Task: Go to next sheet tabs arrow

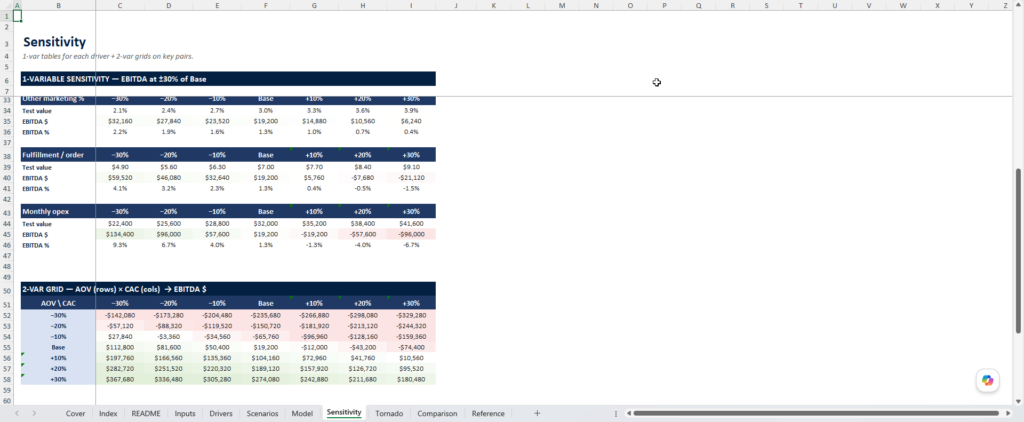Action: 34,414
